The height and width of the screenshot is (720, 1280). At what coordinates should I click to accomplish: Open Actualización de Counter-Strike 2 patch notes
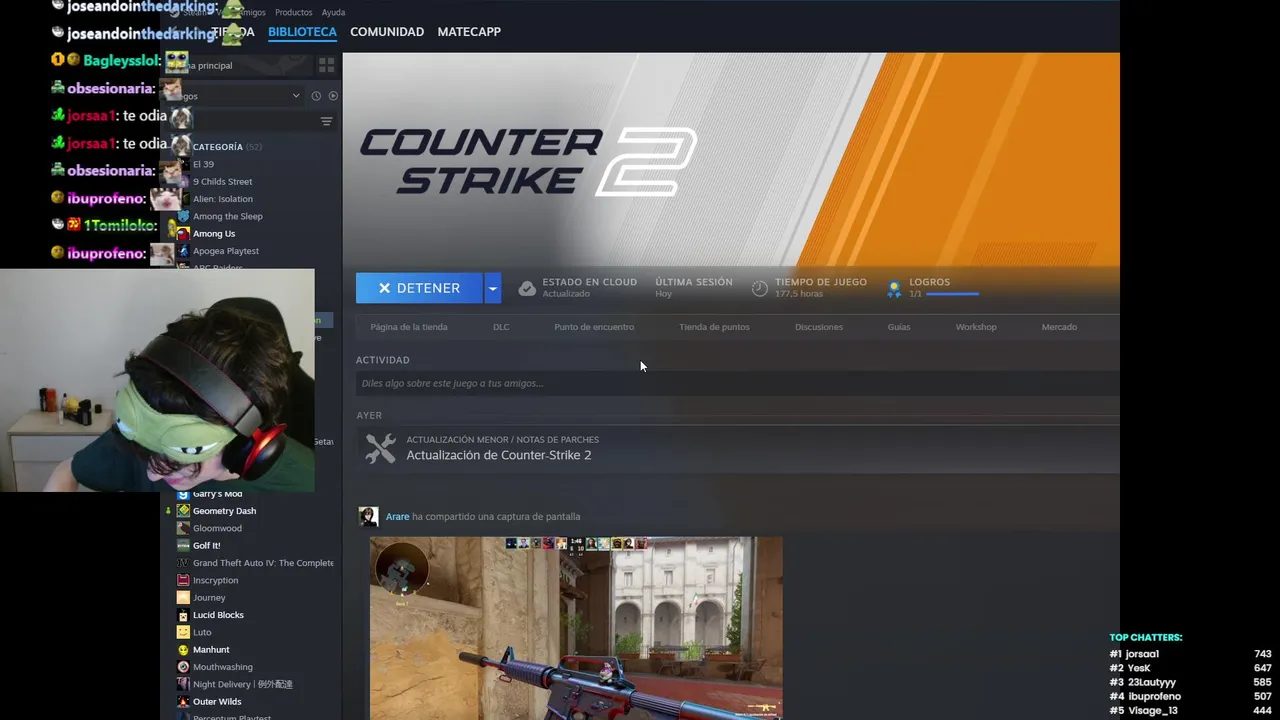[499, 455]
